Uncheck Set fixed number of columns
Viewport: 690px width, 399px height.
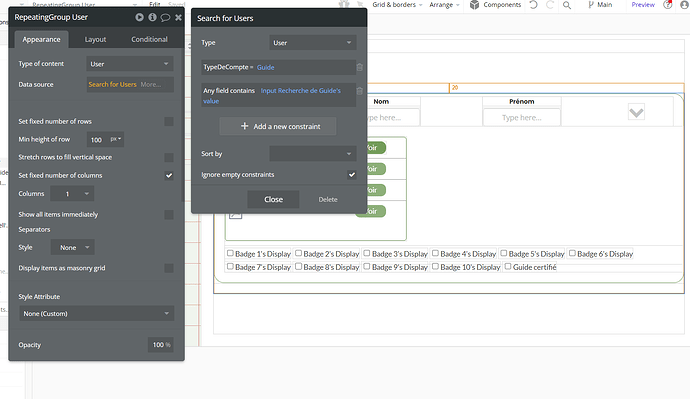point(169,176)
